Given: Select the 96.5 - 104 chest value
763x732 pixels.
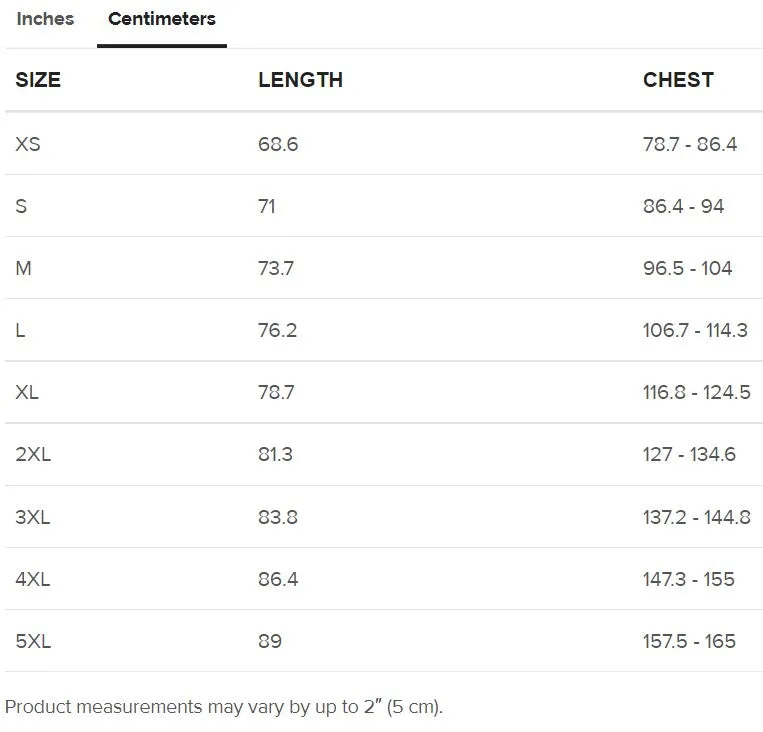Looking at the screenshot, I should click(x=688, y=268).
